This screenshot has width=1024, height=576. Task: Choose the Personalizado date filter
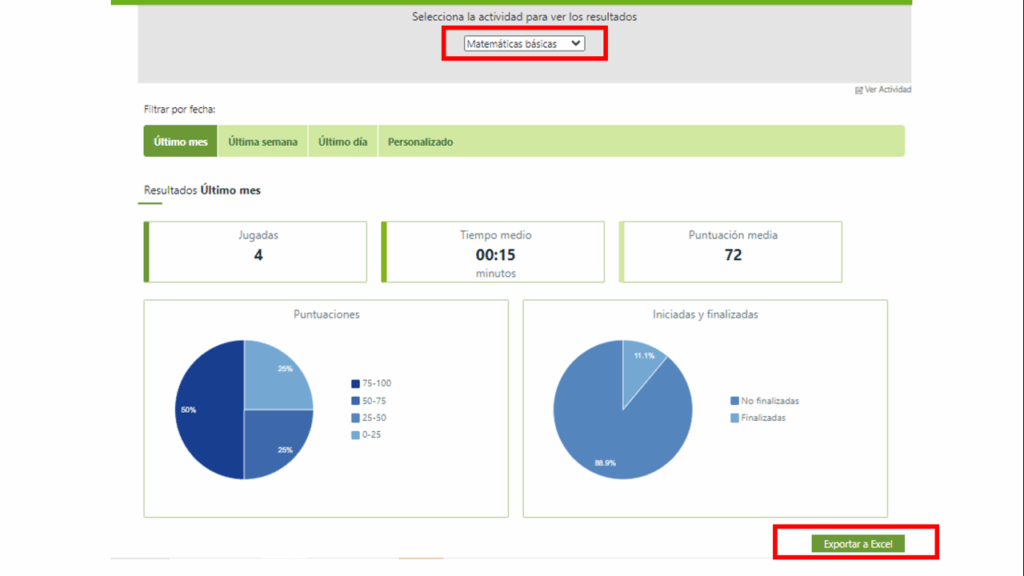(x=420, y=142)
